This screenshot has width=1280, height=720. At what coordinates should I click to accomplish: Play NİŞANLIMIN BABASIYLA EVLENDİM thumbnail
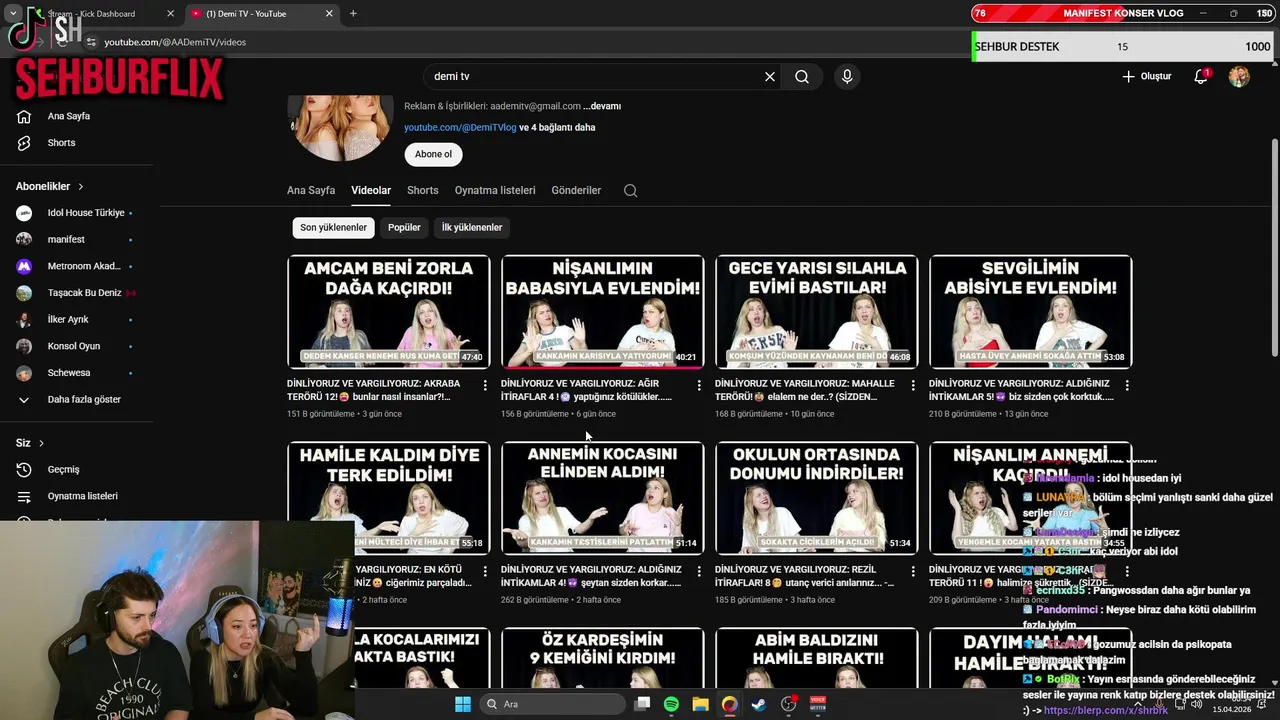602,312
